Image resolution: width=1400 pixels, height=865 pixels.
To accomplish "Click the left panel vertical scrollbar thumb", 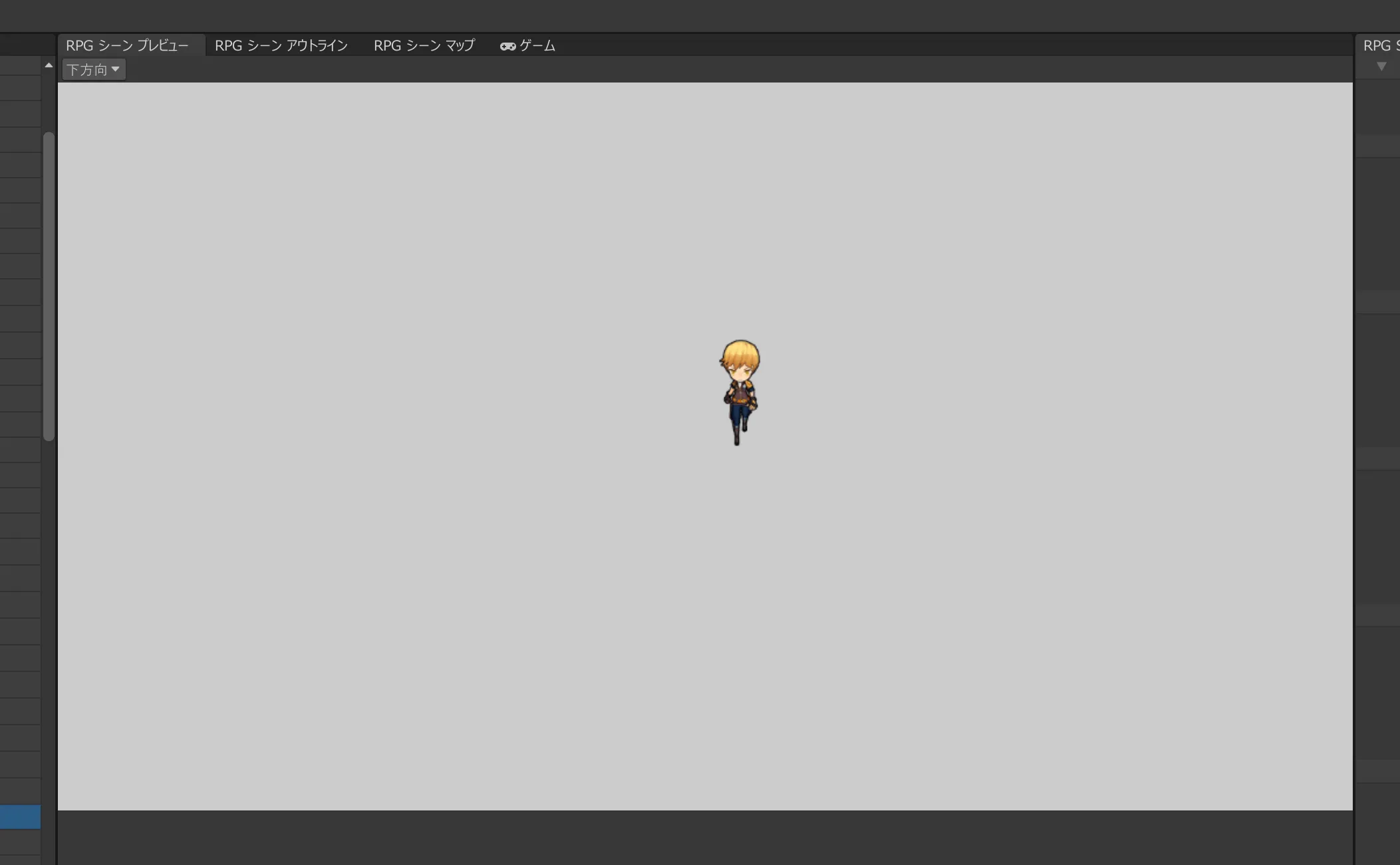I will point(49,286).
